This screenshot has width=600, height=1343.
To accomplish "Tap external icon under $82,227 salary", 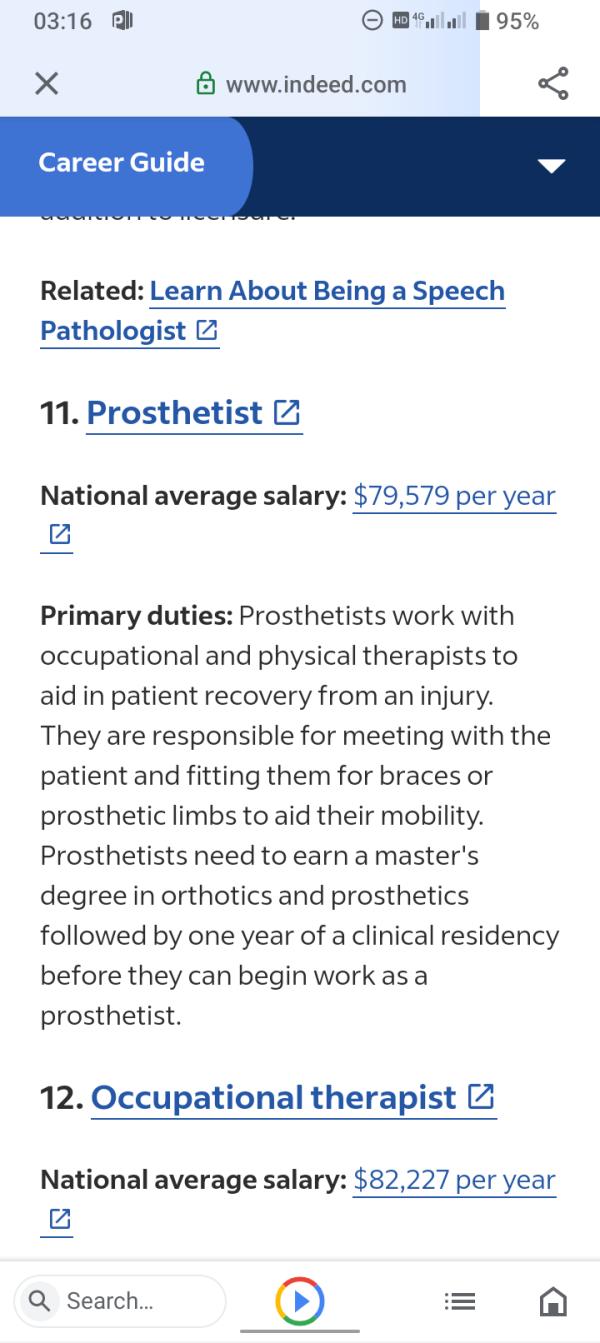I will click(59, 1219).
